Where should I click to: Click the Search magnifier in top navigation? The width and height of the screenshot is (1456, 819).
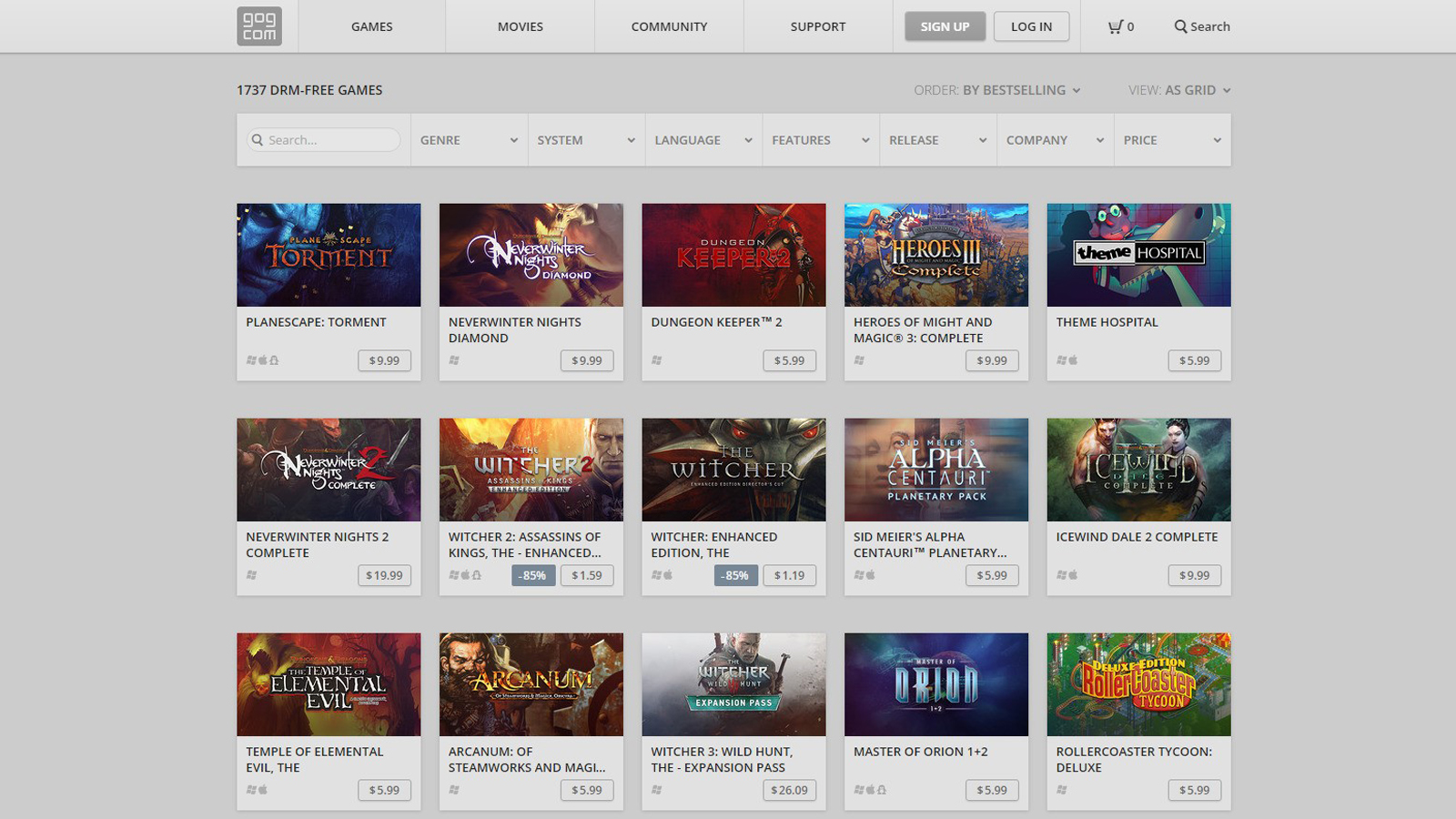pyautogui.click(x=1180, y=26)
